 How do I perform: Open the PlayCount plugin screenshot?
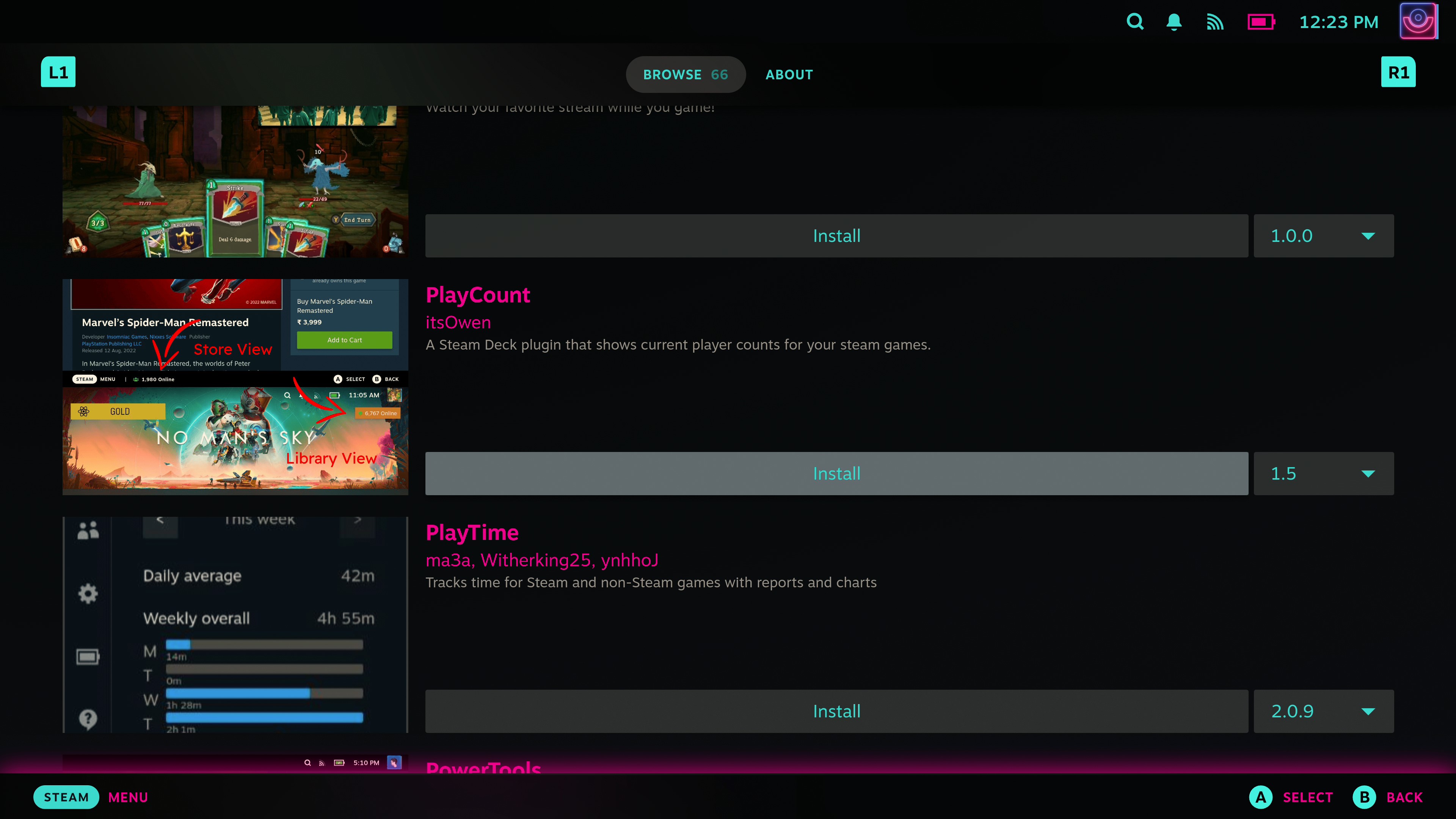235,387
